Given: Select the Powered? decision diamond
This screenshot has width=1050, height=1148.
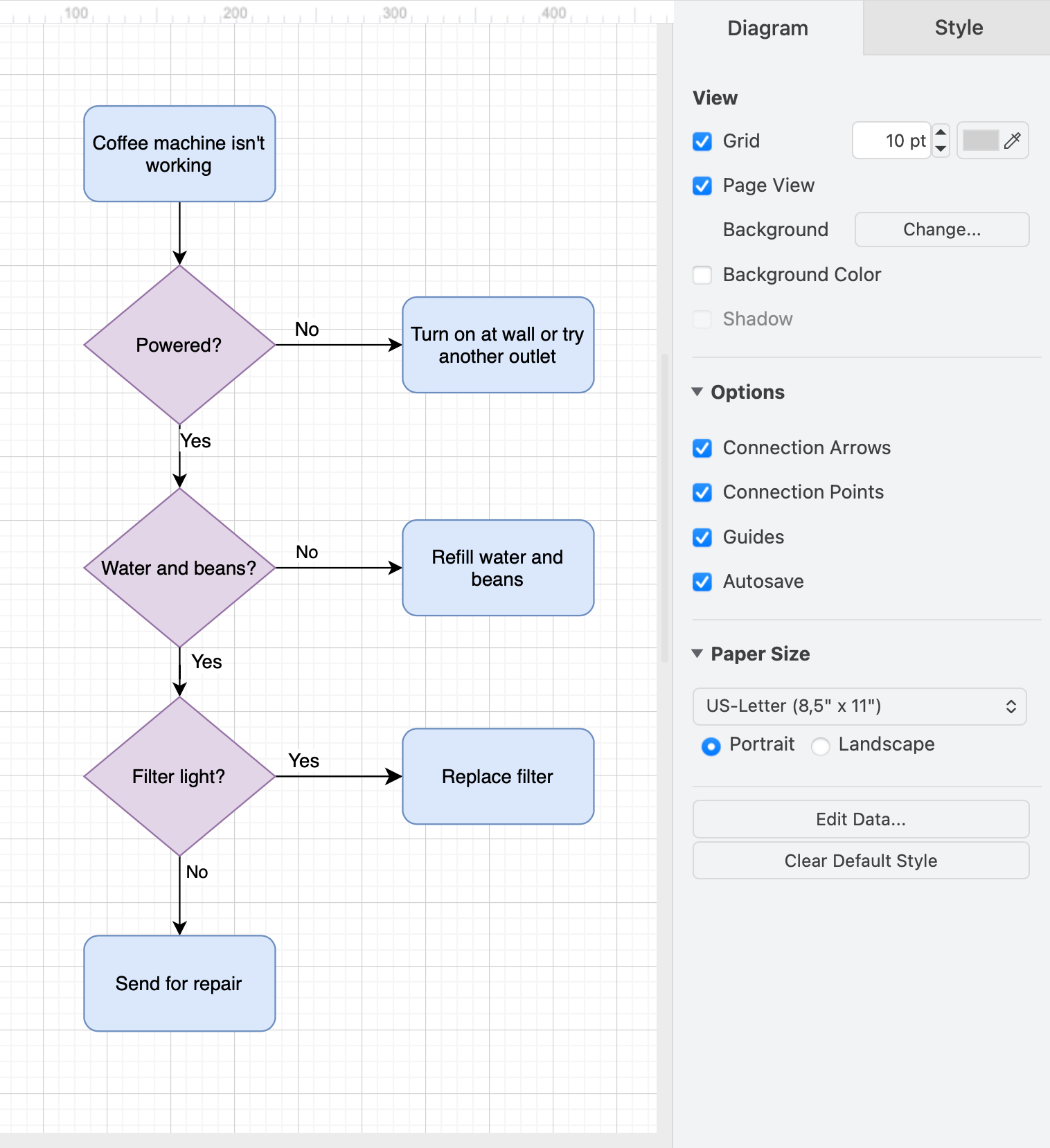Looking at the screenshot, I should coord(179,345).
